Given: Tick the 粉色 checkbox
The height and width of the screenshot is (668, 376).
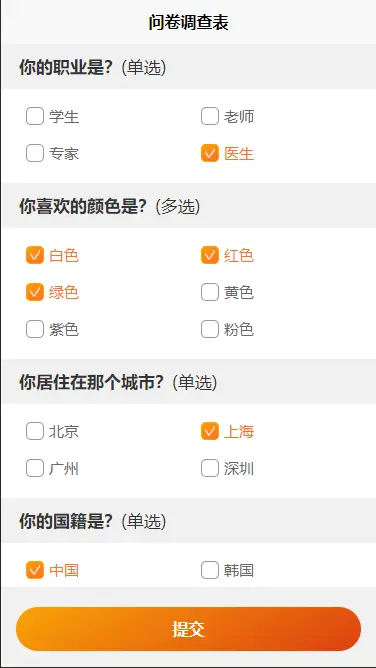Looking at the screenshot, I should (x=210, y=329).
